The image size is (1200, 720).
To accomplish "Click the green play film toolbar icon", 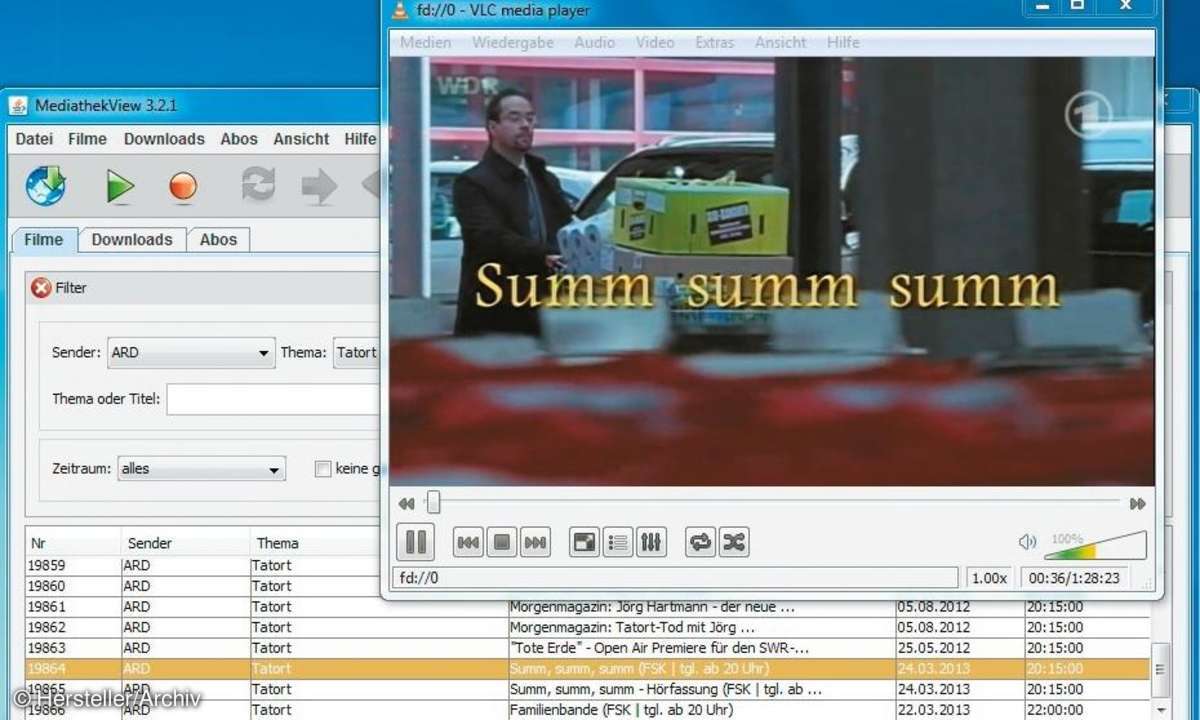I will (x=120, y=187).
